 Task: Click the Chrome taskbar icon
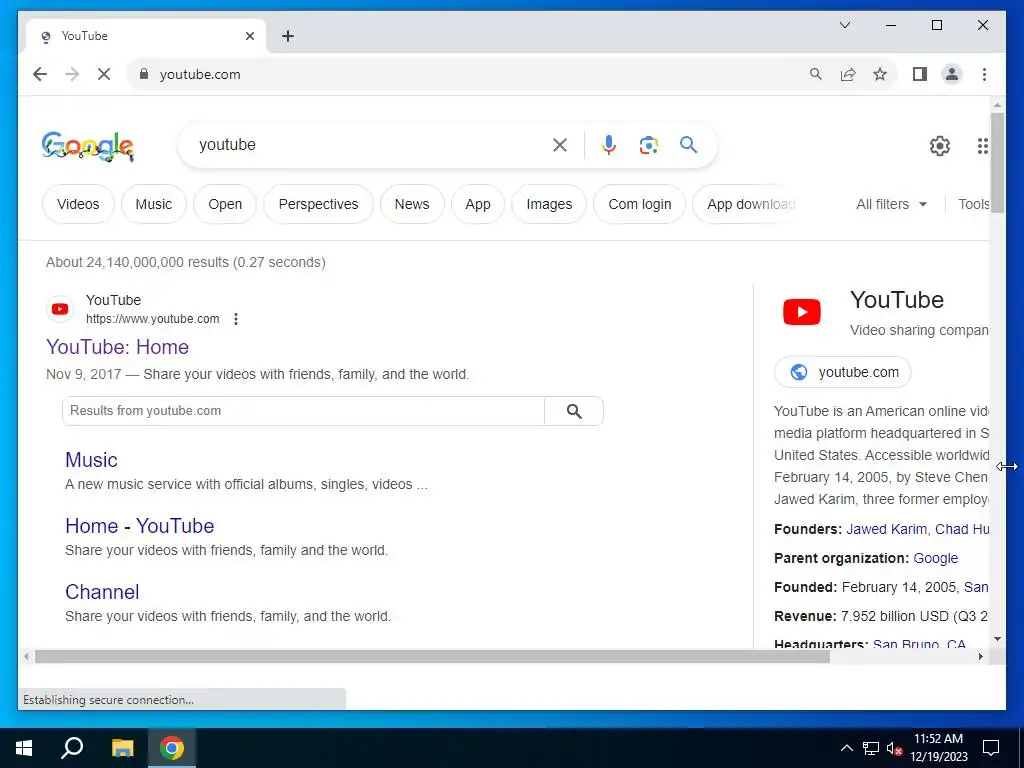172,748
